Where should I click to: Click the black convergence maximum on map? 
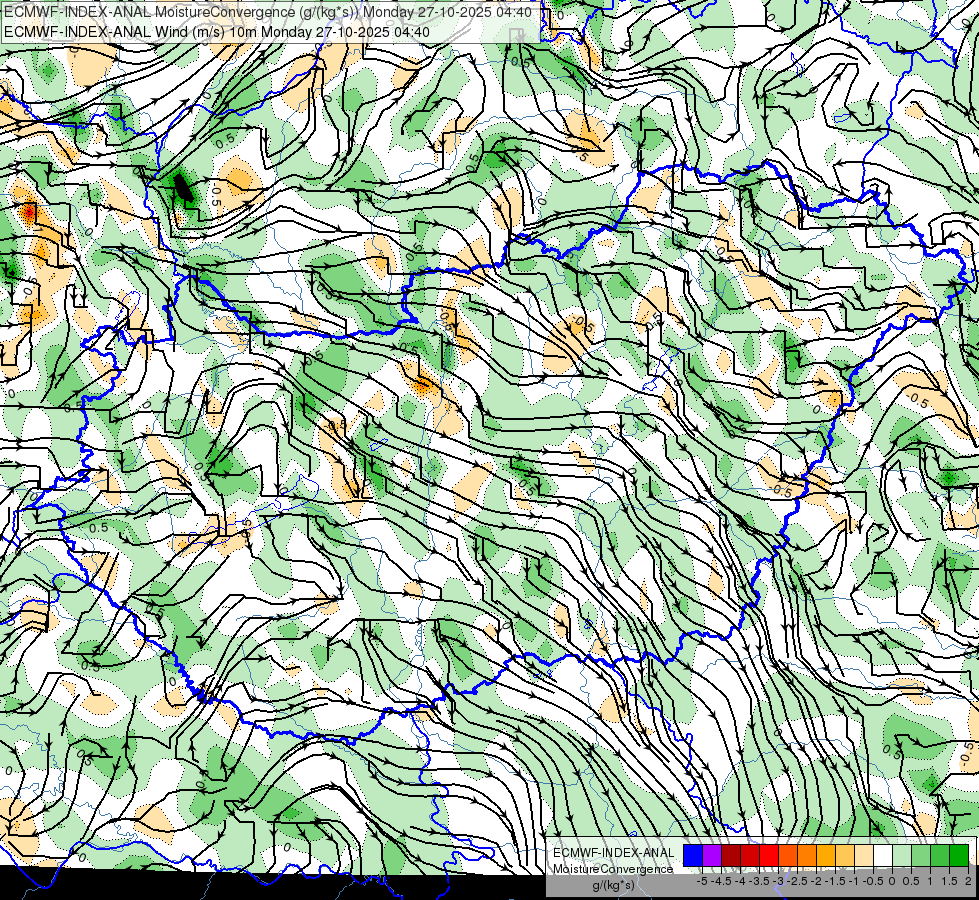click(x=182, y=186)
